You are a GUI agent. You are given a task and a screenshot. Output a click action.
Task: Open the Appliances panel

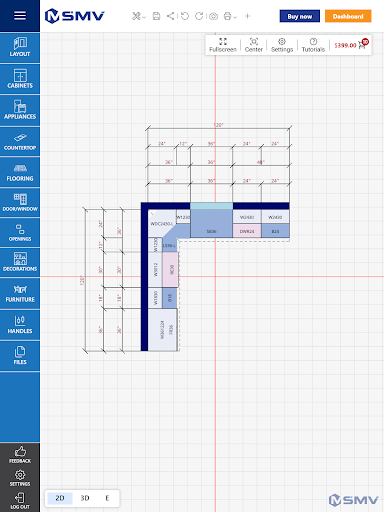click(x=20, y=110)
